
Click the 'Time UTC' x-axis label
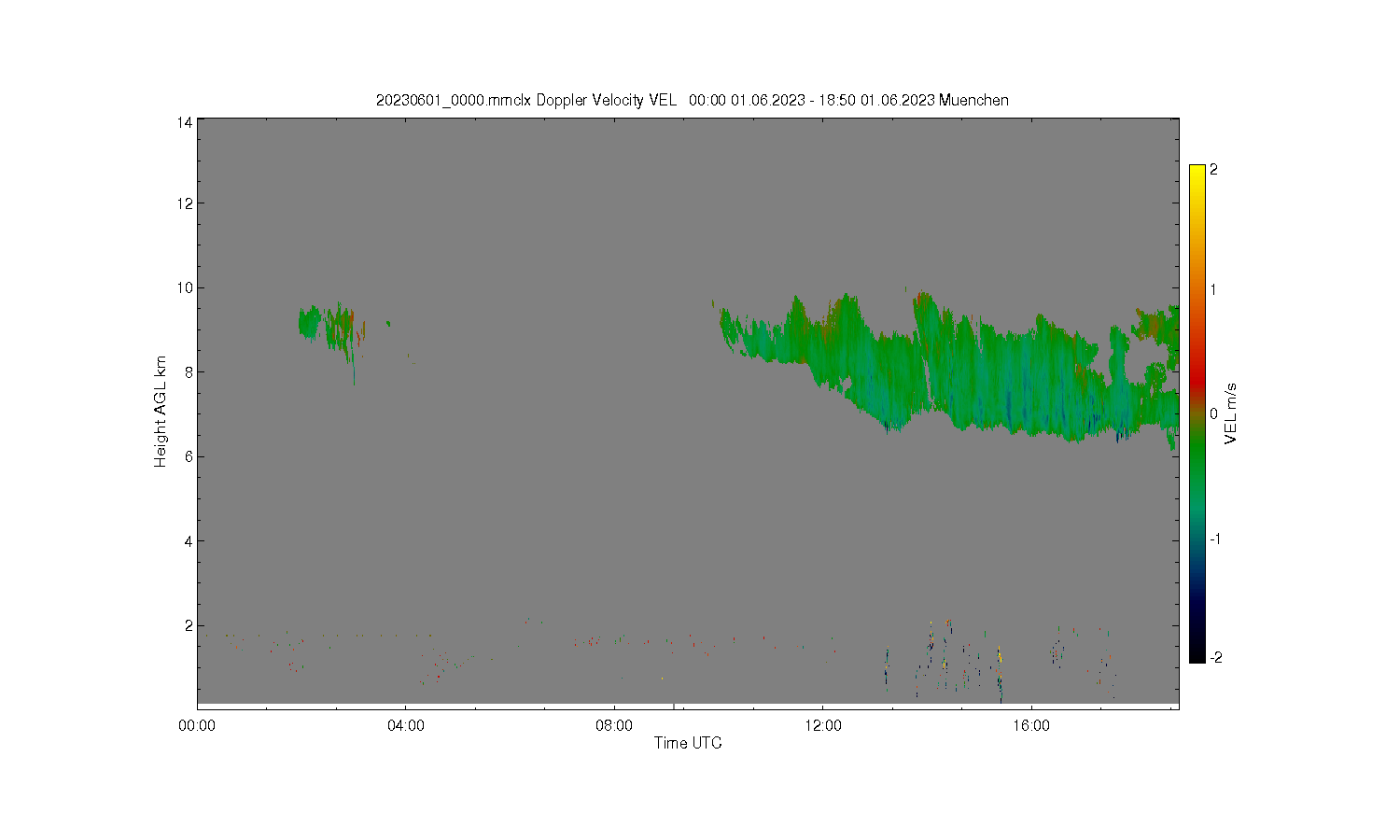point(688,743)
